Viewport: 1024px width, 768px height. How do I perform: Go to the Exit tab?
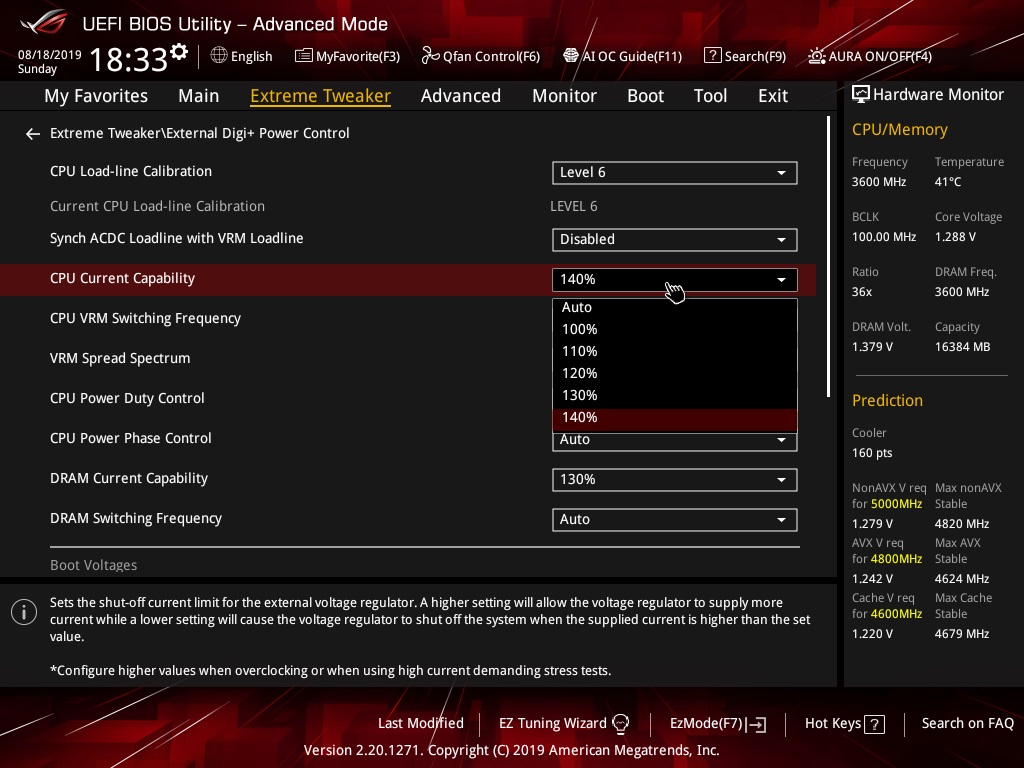click(773, 96)
